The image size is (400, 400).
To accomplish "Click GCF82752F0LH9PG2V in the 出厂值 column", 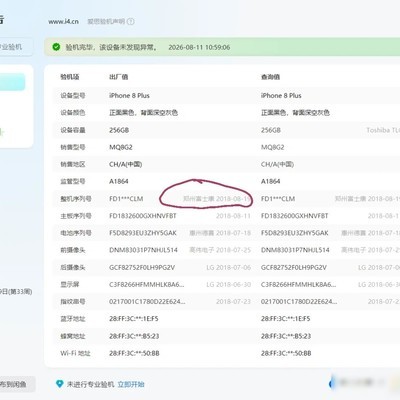I will pyautogui.click(x=142, y=267).
